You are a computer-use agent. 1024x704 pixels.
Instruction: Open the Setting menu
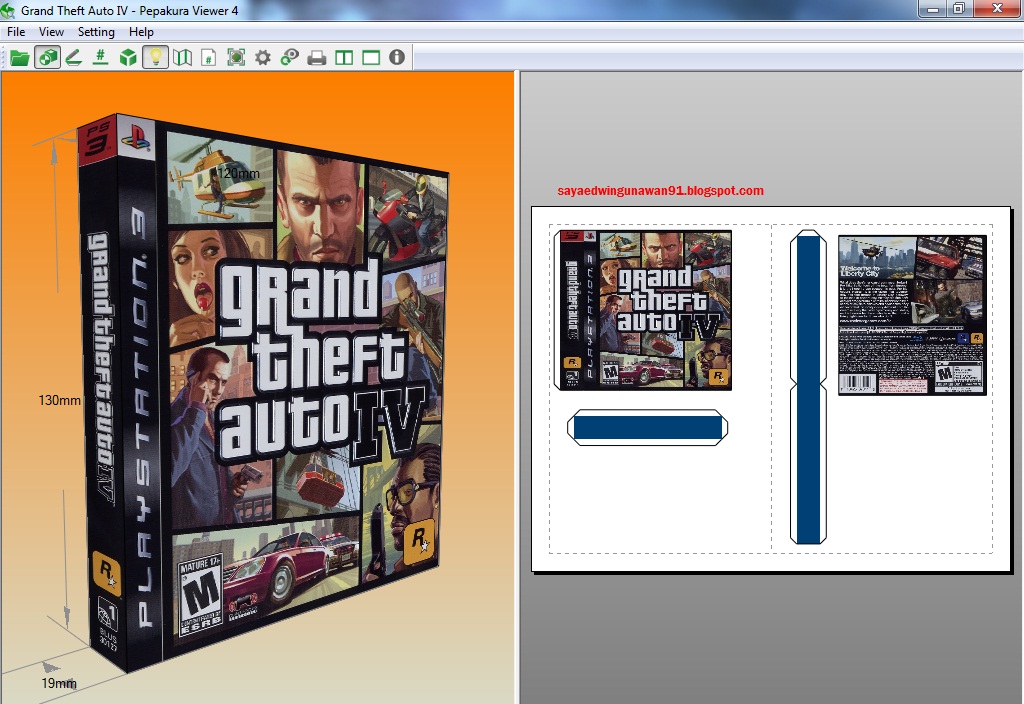(96, 32)
